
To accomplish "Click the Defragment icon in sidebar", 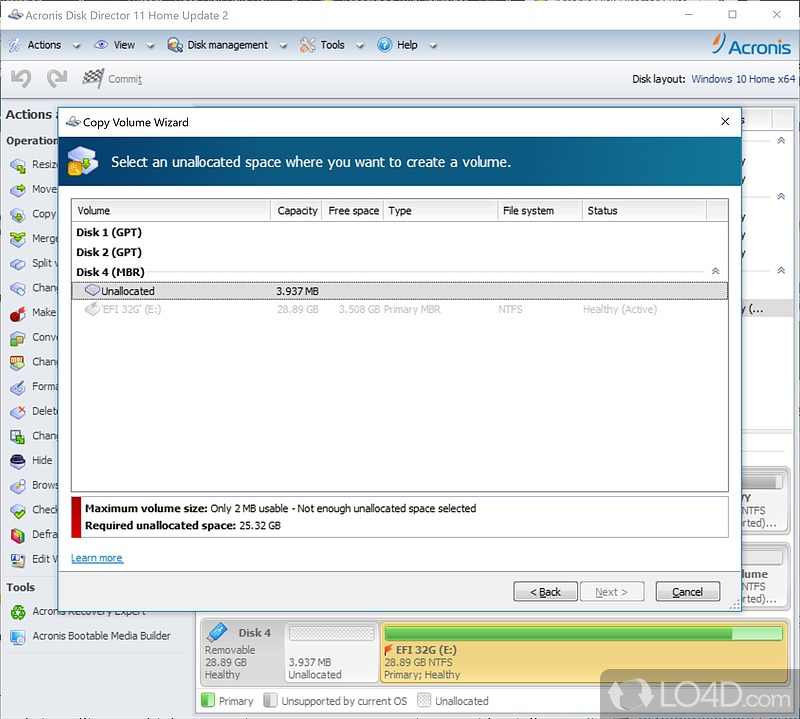I will pyautogui.click(x=18, y=535).
